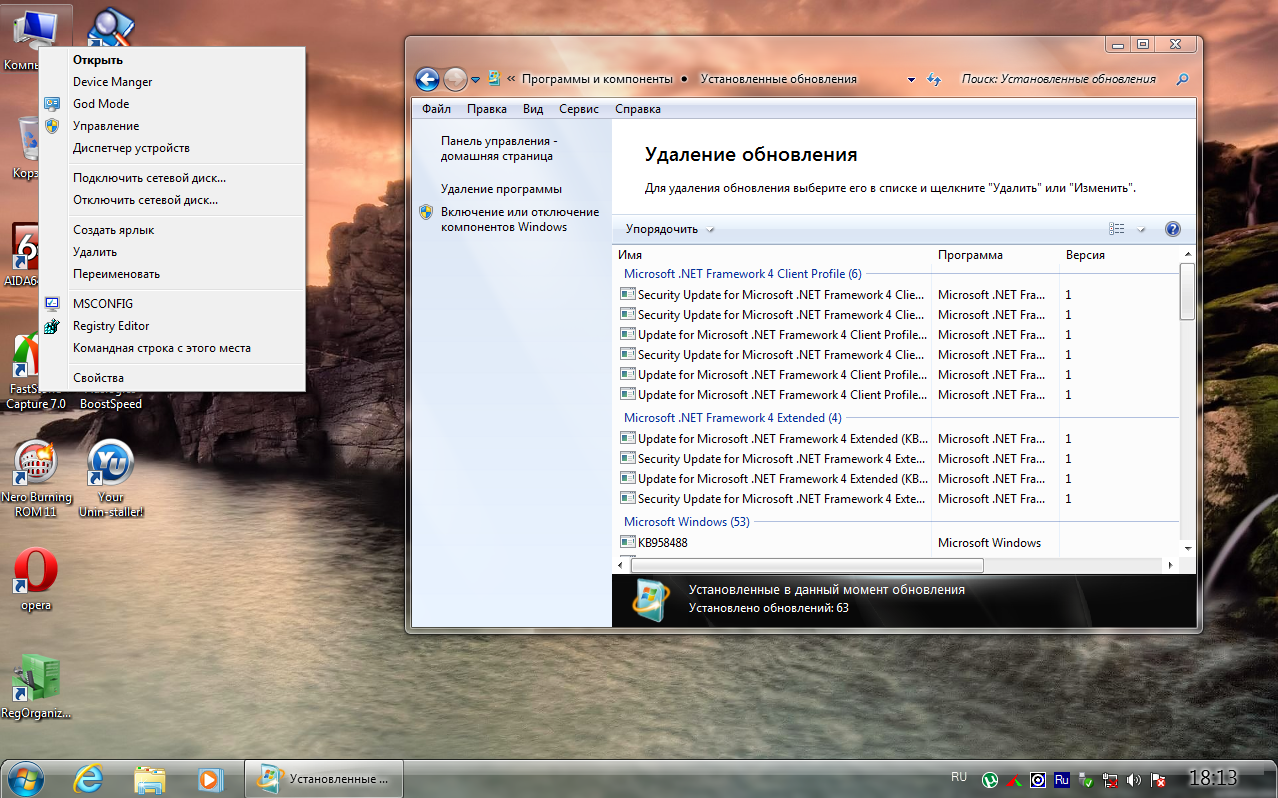Screen dimensions: 1278x798
Task: Click the safely remove hardware tray icon
Action: (x=1086, y=779)
